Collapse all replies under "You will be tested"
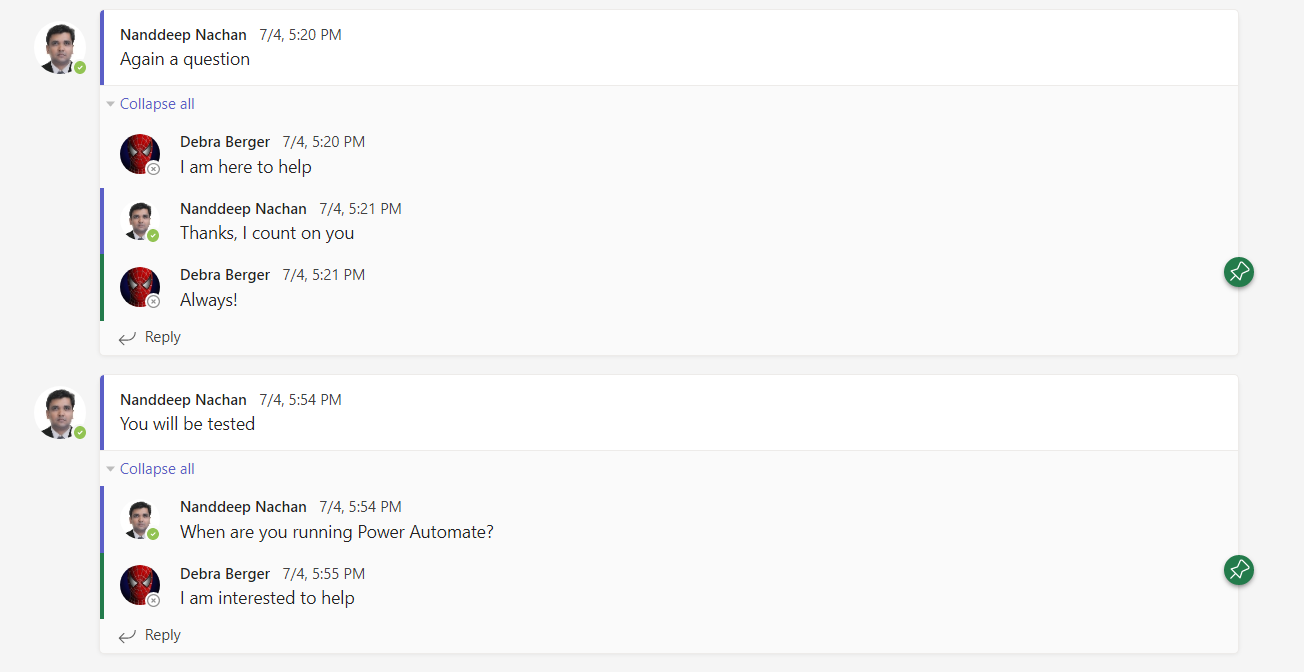The image size is (1304, 672). (157, 469)
